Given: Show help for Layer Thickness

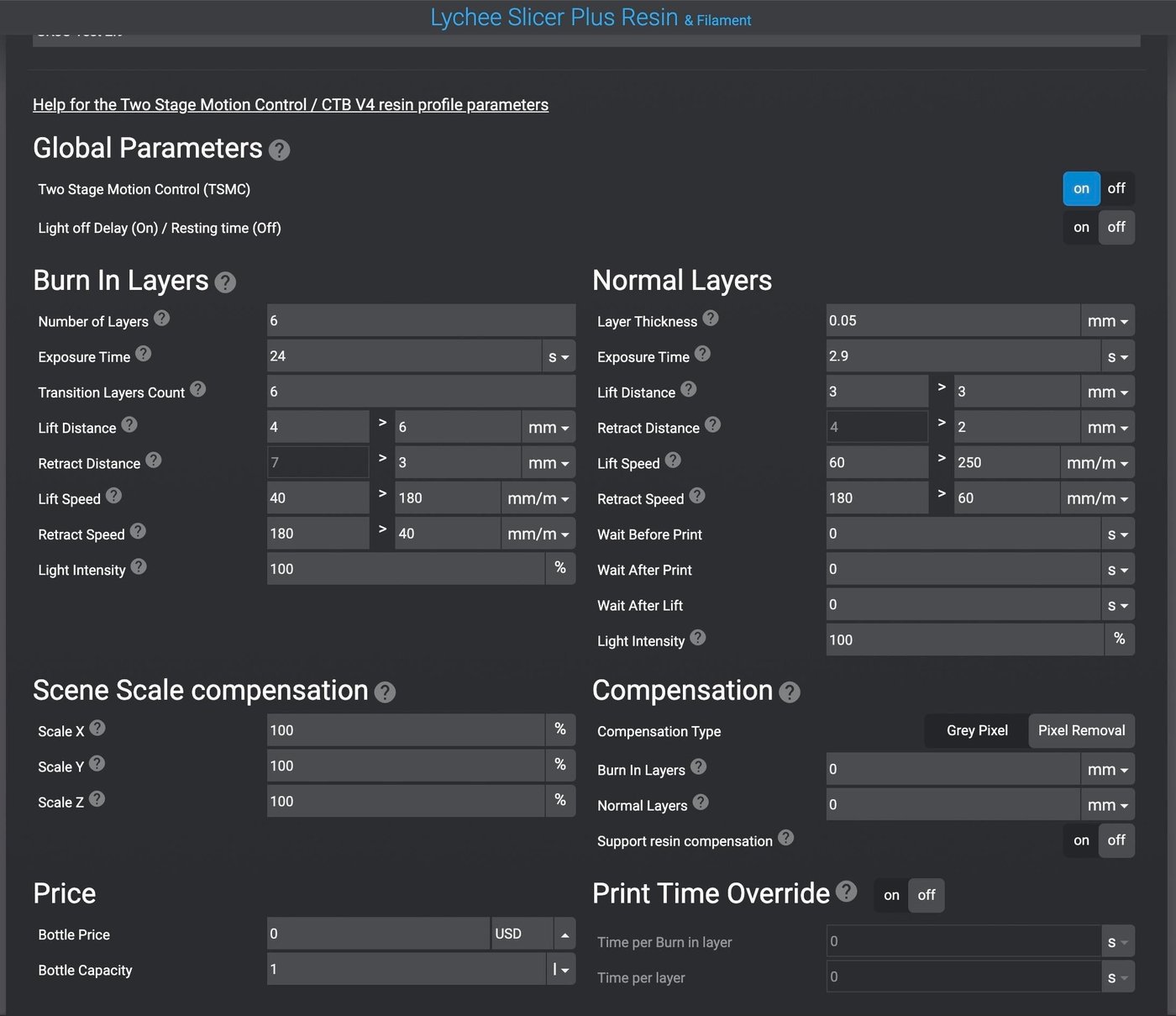Looking at the screenshot, I should 711,318.
